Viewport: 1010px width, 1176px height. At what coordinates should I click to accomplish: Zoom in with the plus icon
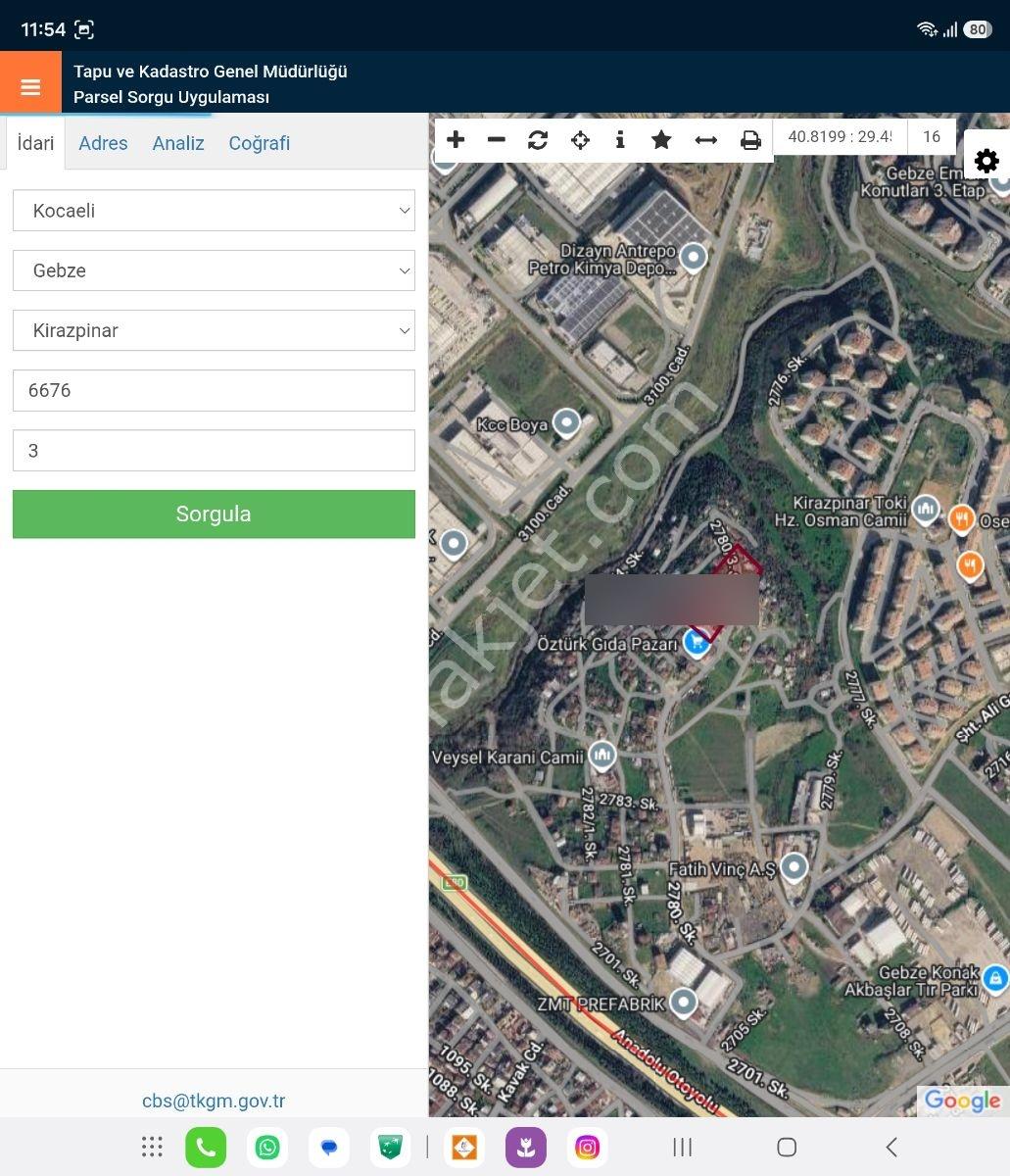(x=456, y=139)
